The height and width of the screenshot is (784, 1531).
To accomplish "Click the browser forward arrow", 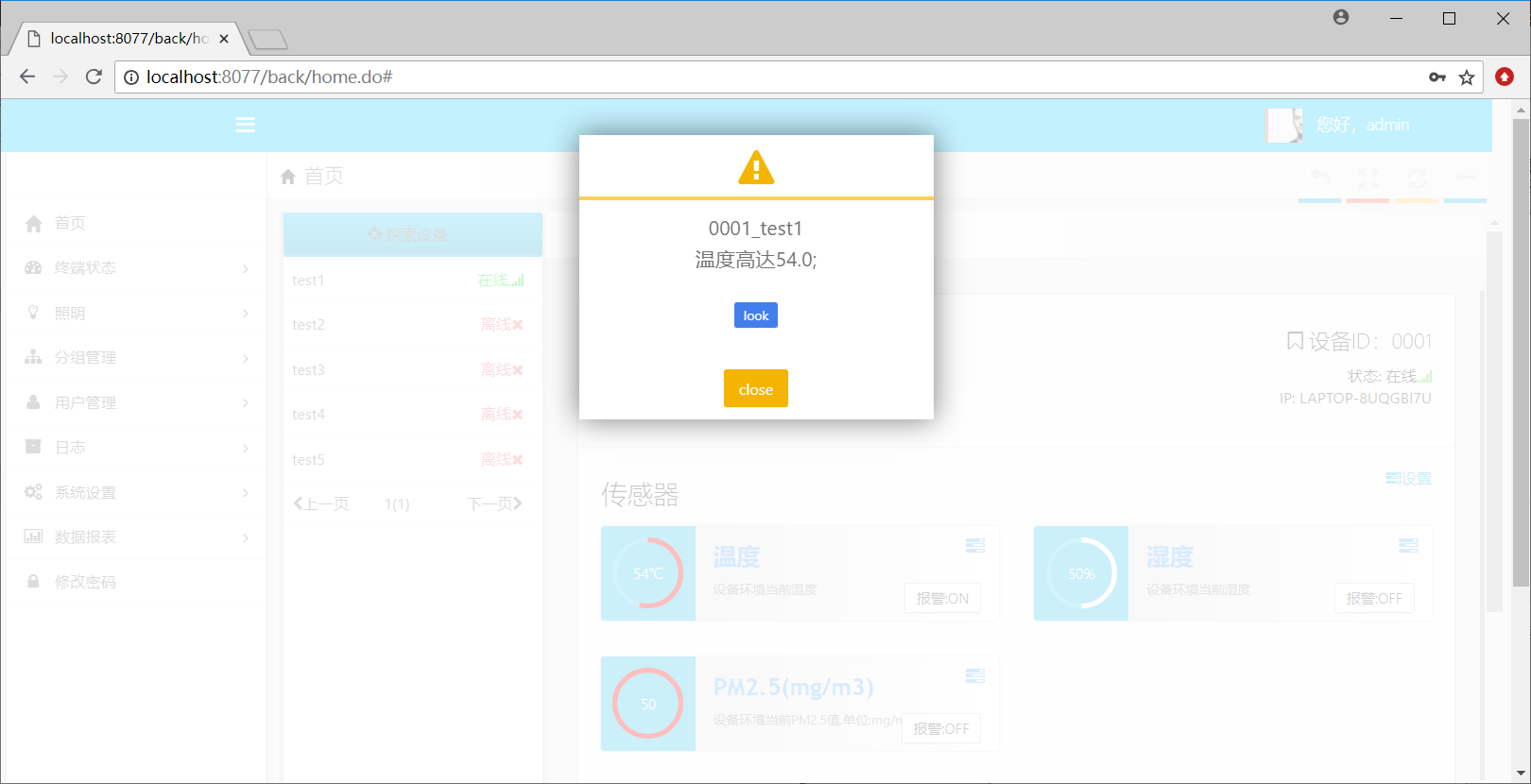I will pos(60,77).
